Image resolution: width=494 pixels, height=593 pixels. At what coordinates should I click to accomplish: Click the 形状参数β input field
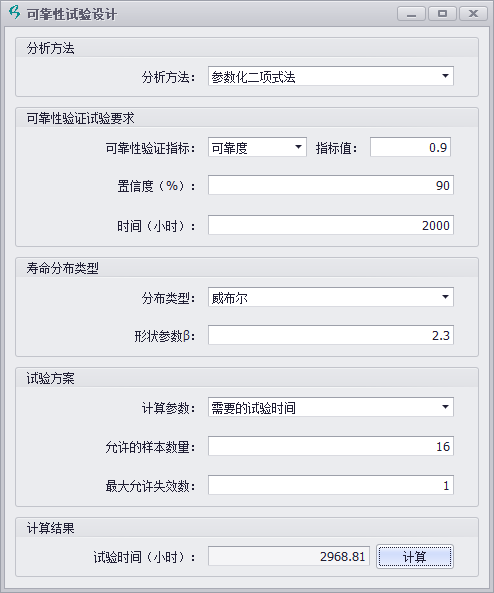(x=331, y=335)
